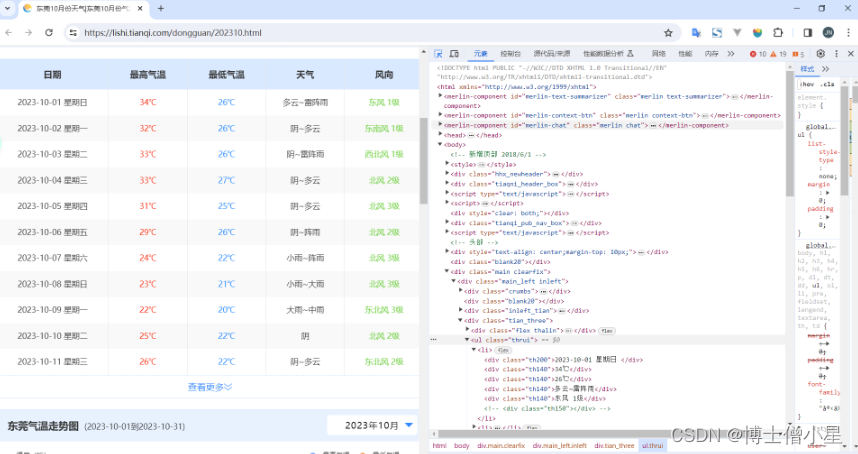
Task: Switch to the 内存 (Memory) tab
Action: coord(711,54)
